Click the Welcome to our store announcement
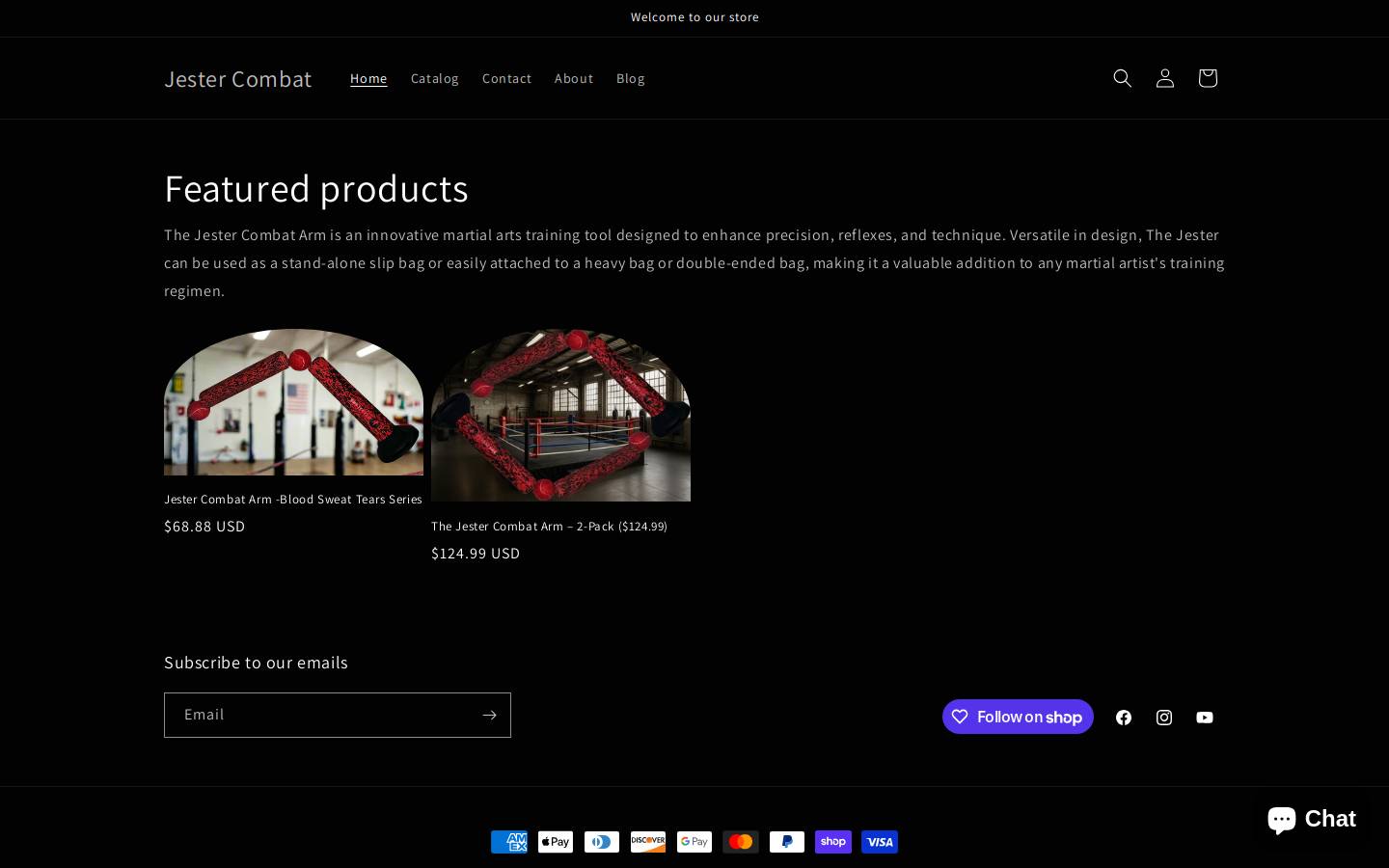 click(x=694, y=17)
